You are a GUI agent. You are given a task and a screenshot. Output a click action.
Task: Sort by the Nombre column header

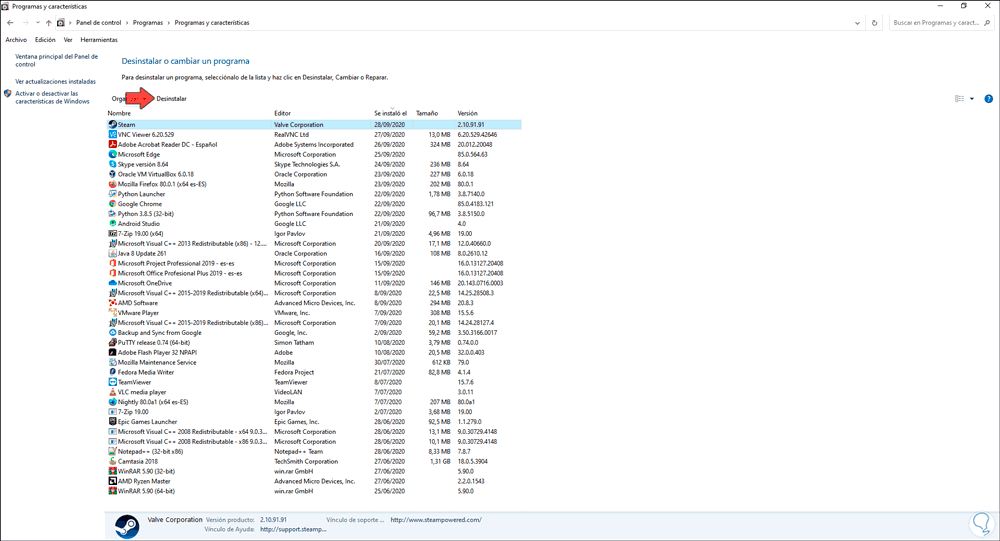pyautogui.click(x=119, y=114)
